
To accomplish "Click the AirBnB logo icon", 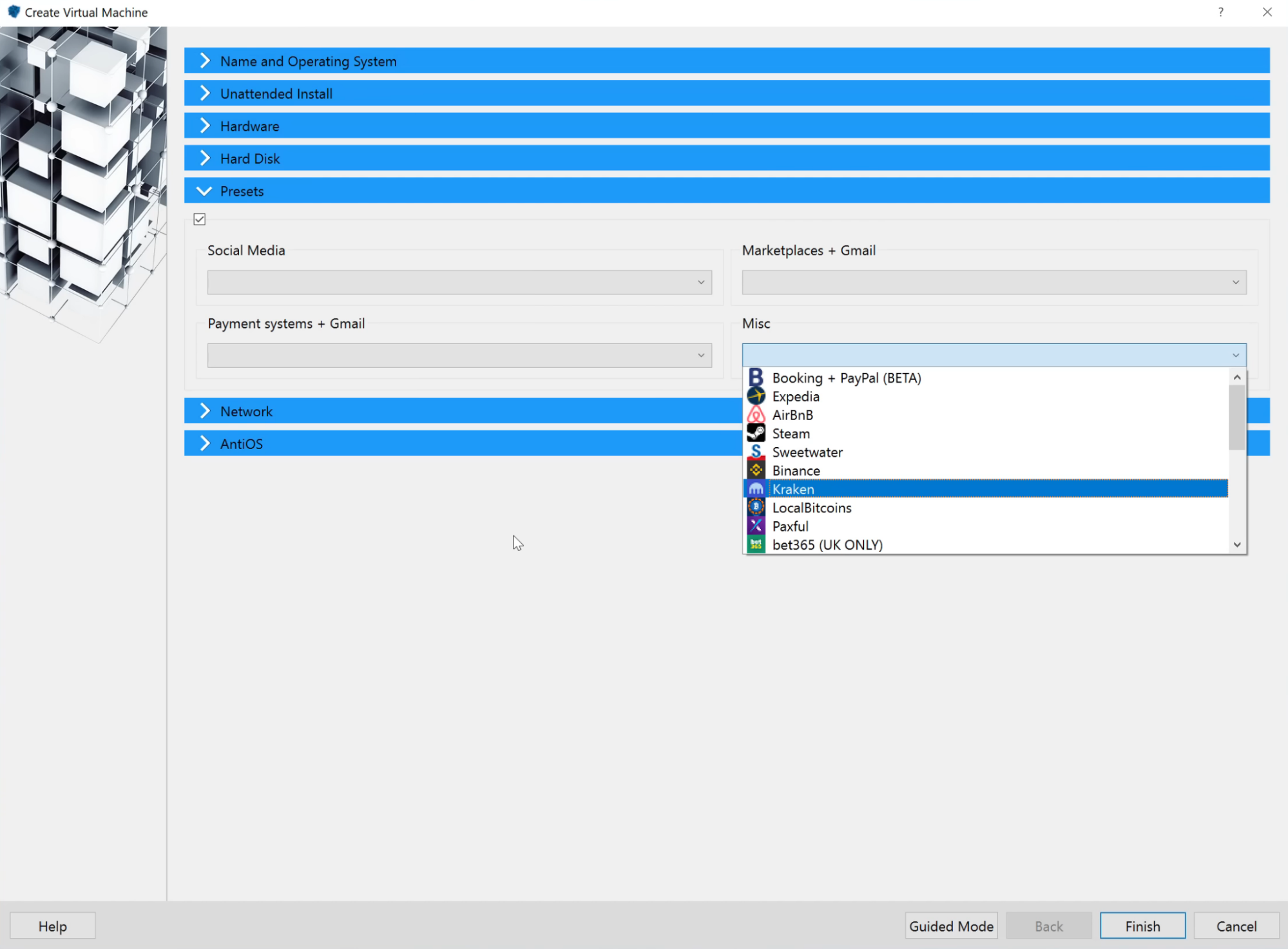I will pos(756,415).
